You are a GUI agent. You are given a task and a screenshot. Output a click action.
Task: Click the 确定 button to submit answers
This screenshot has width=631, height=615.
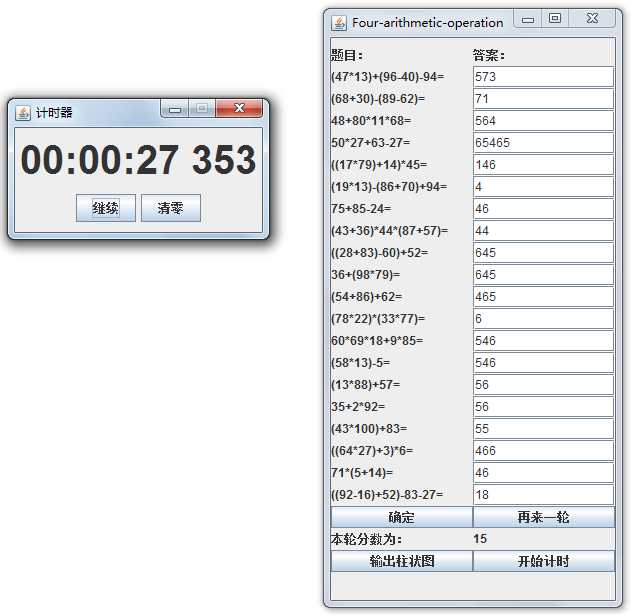pos(402,517)
